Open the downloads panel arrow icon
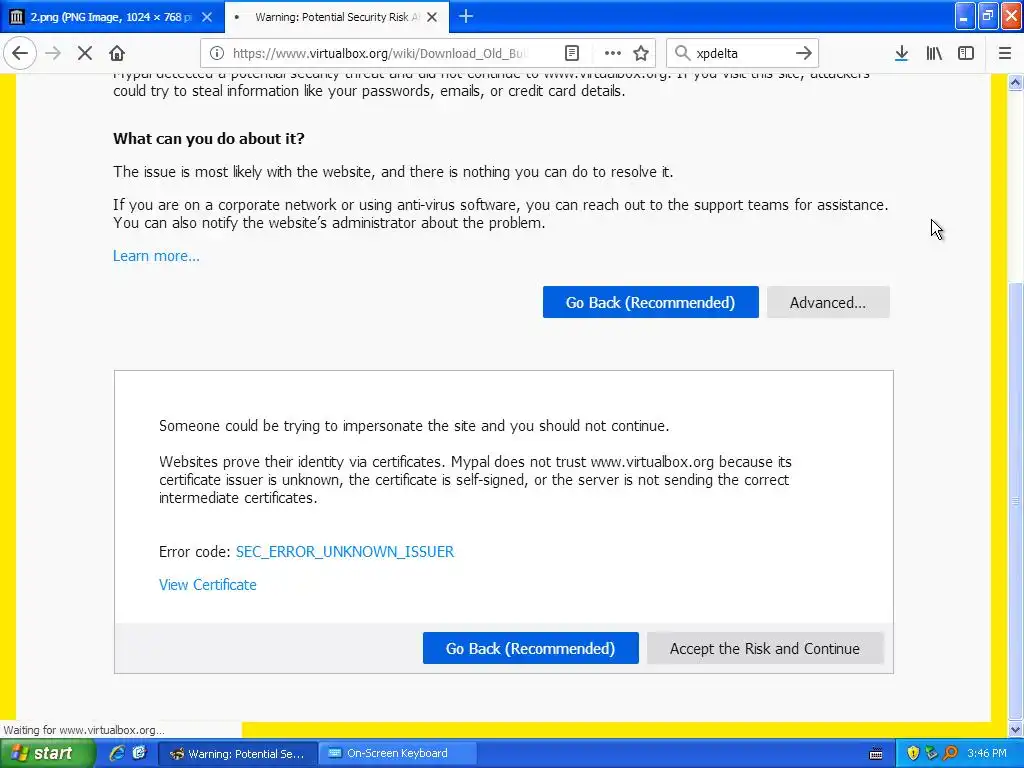The image size is (1024, 768). point(902,53)
